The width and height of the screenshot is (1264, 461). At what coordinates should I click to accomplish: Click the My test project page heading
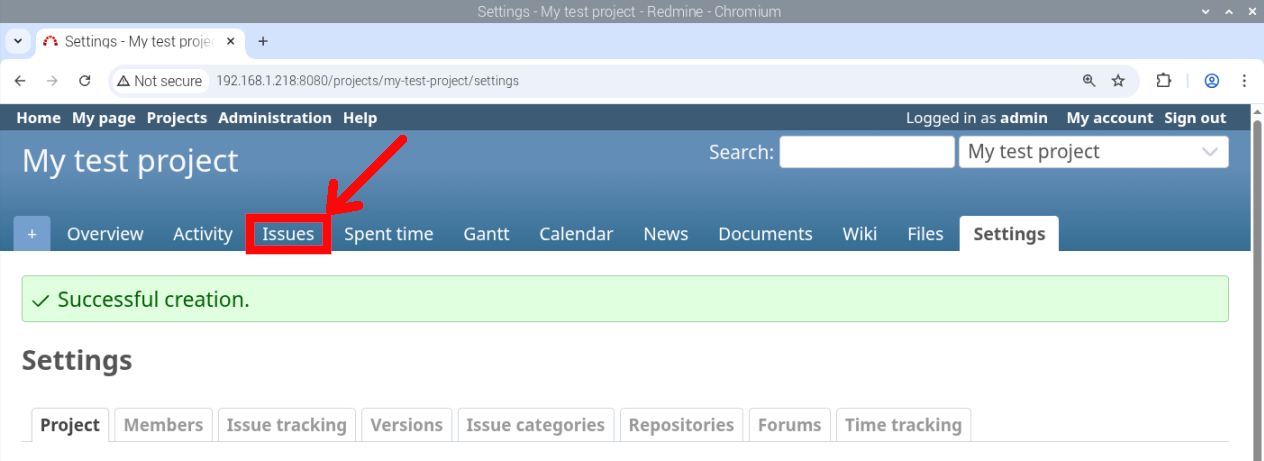point(130,161)
